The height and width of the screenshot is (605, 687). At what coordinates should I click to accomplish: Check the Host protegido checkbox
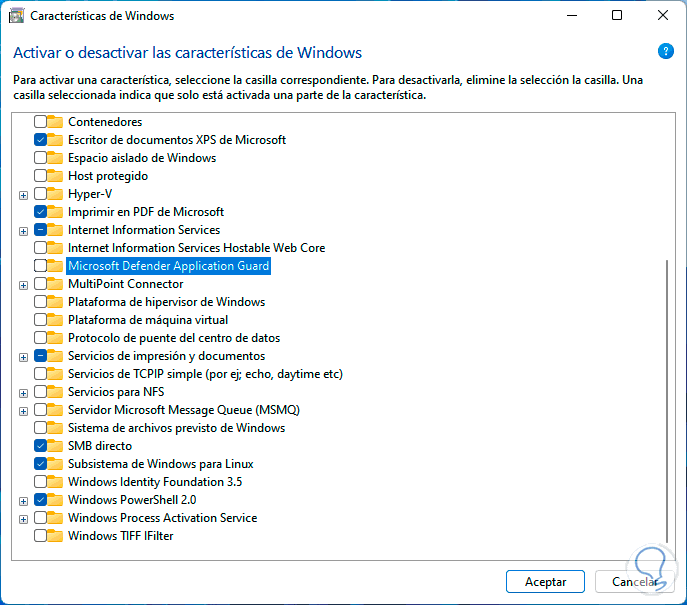click(x=40, y=176)
